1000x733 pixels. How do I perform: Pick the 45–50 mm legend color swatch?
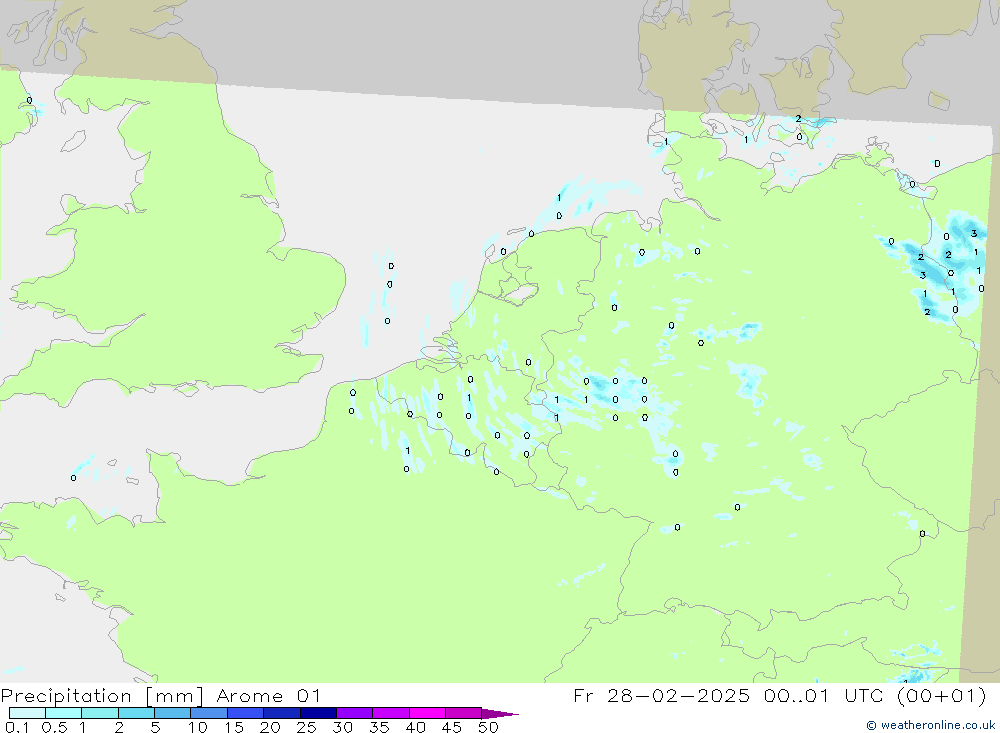click(463, 713)
